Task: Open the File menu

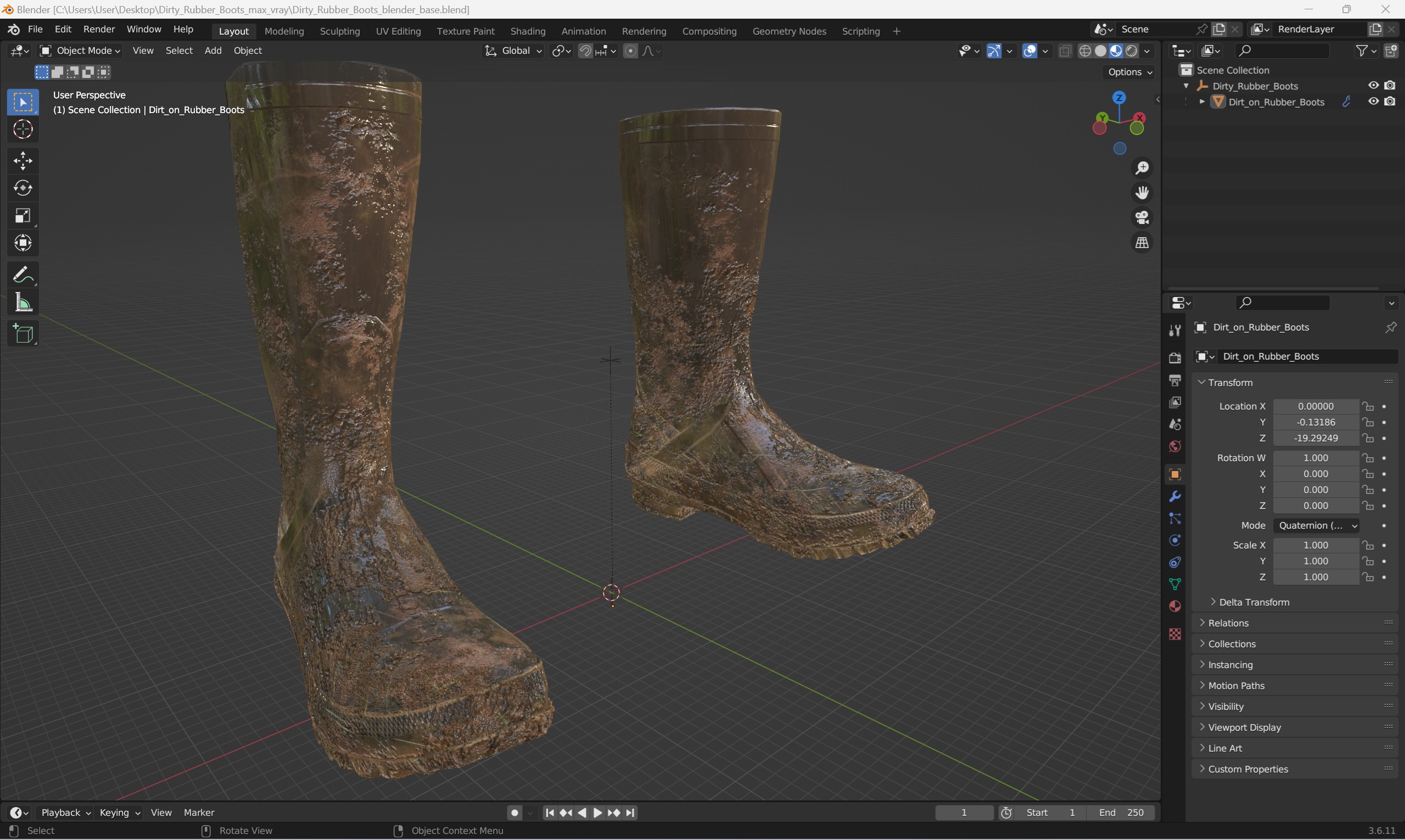Action: 35,30
